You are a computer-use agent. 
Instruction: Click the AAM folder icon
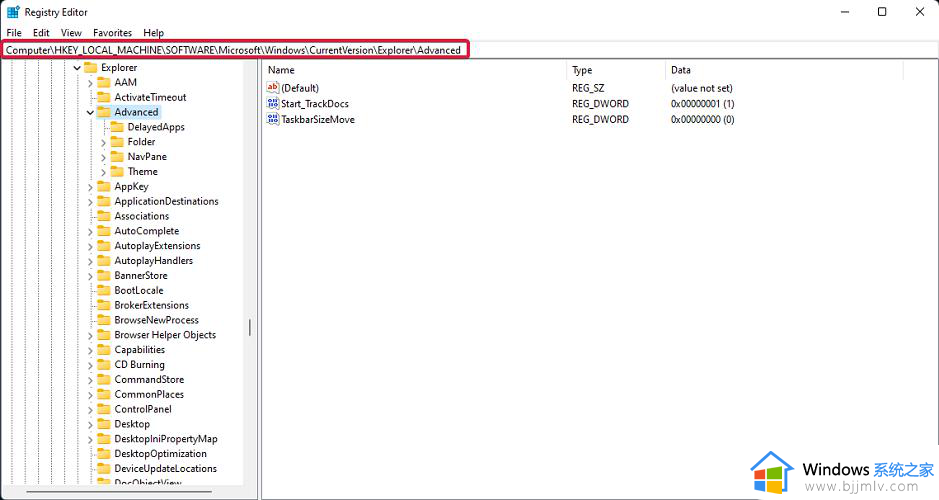pos(104,82)
